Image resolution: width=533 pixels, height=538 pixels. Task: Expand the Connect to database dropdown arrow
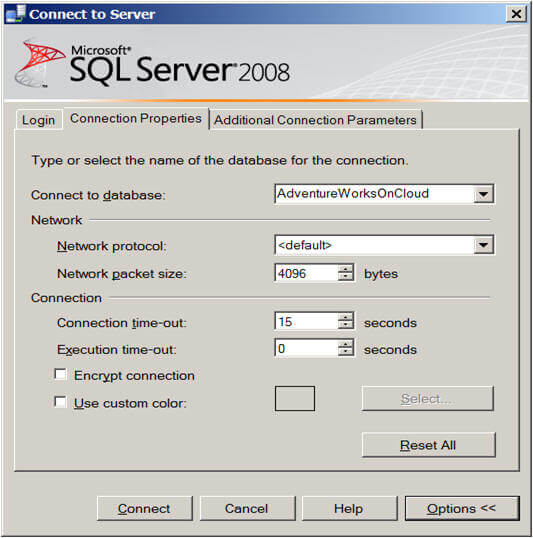(483, 194)
